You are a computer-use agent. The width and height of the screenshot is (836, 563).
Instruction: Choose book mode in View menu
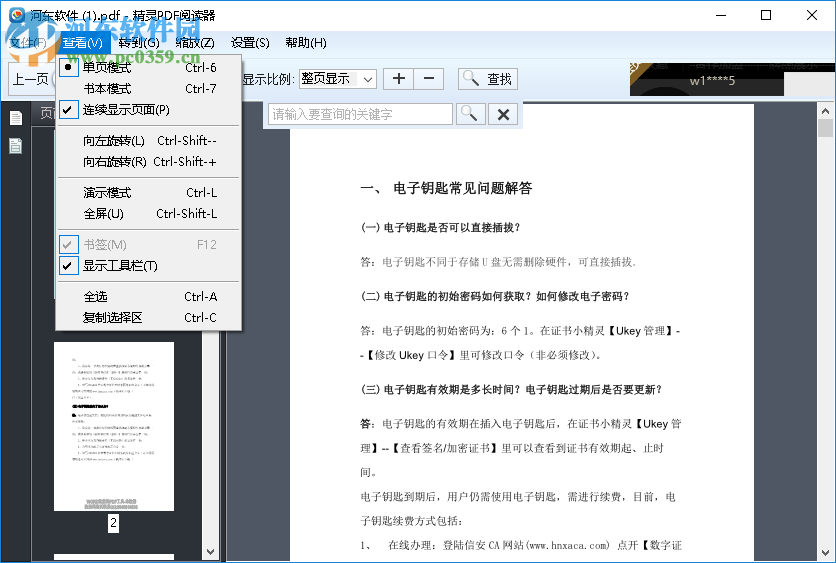pos(149,89)
